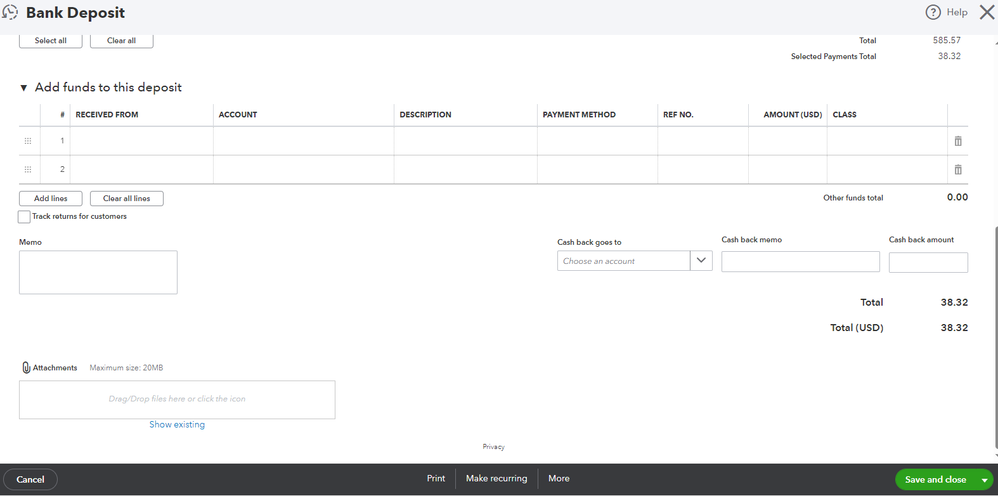Click the Choose an account field
The width and height of the screenshot is (998, 496).
tap(624, 260)
